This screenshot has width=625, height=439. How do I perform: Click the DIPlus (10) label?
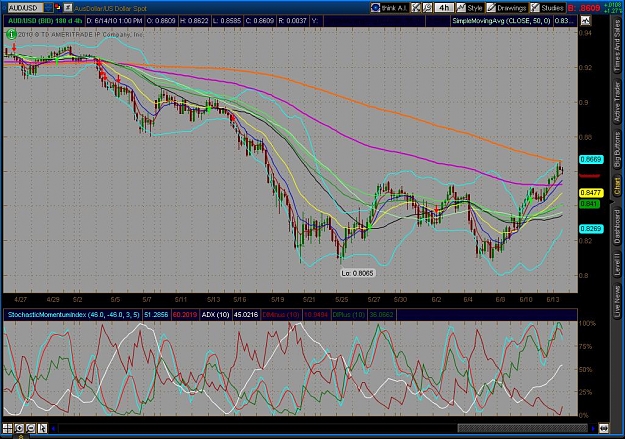[348, 315]
